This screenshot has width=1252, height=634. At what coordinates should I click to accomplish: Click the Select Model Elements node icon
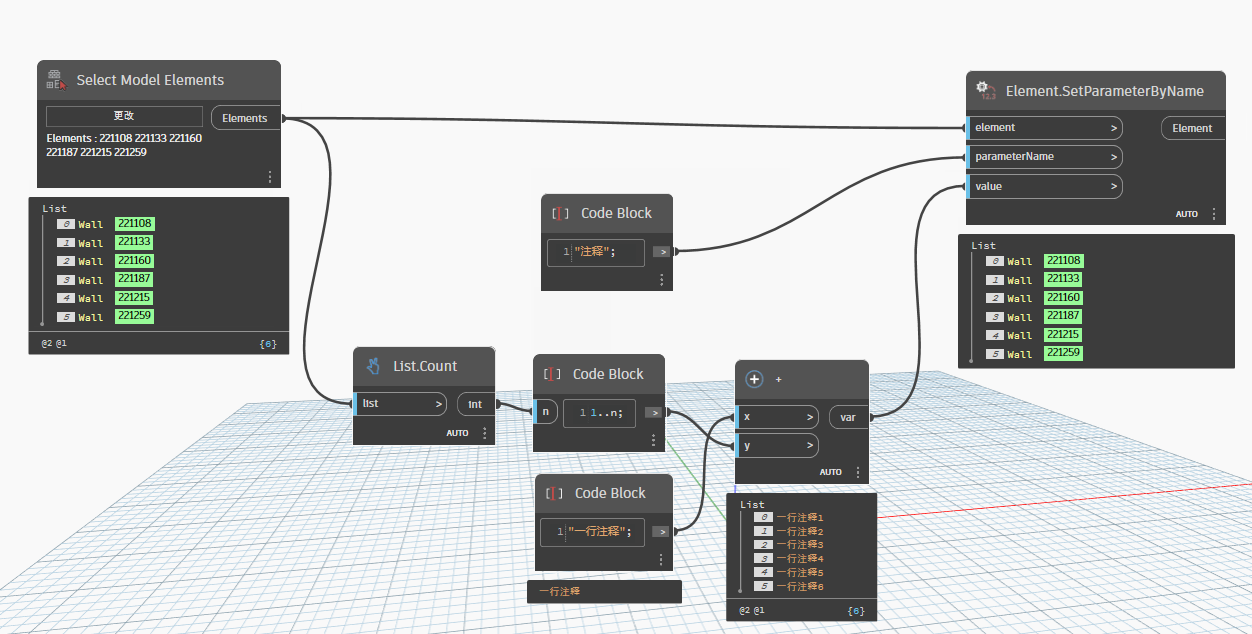pos(56,80)
